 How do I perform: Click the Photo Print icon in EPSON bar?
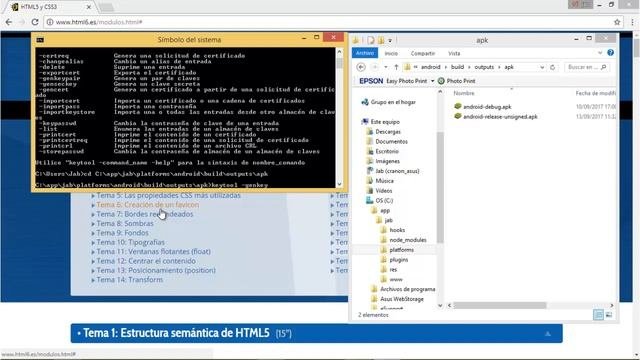click(x=441, y=81)
